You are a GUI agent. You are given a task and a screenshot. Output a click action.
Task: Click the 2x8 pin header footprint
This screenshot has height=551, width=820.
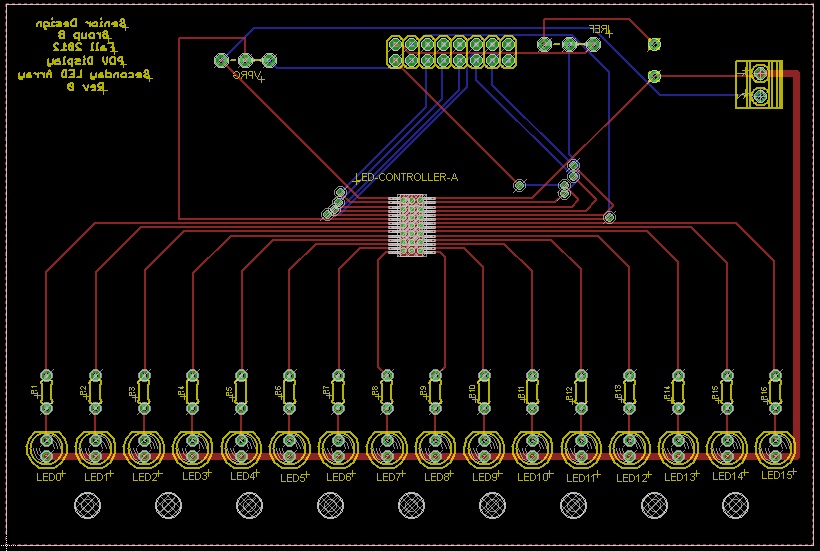(451, 52)
